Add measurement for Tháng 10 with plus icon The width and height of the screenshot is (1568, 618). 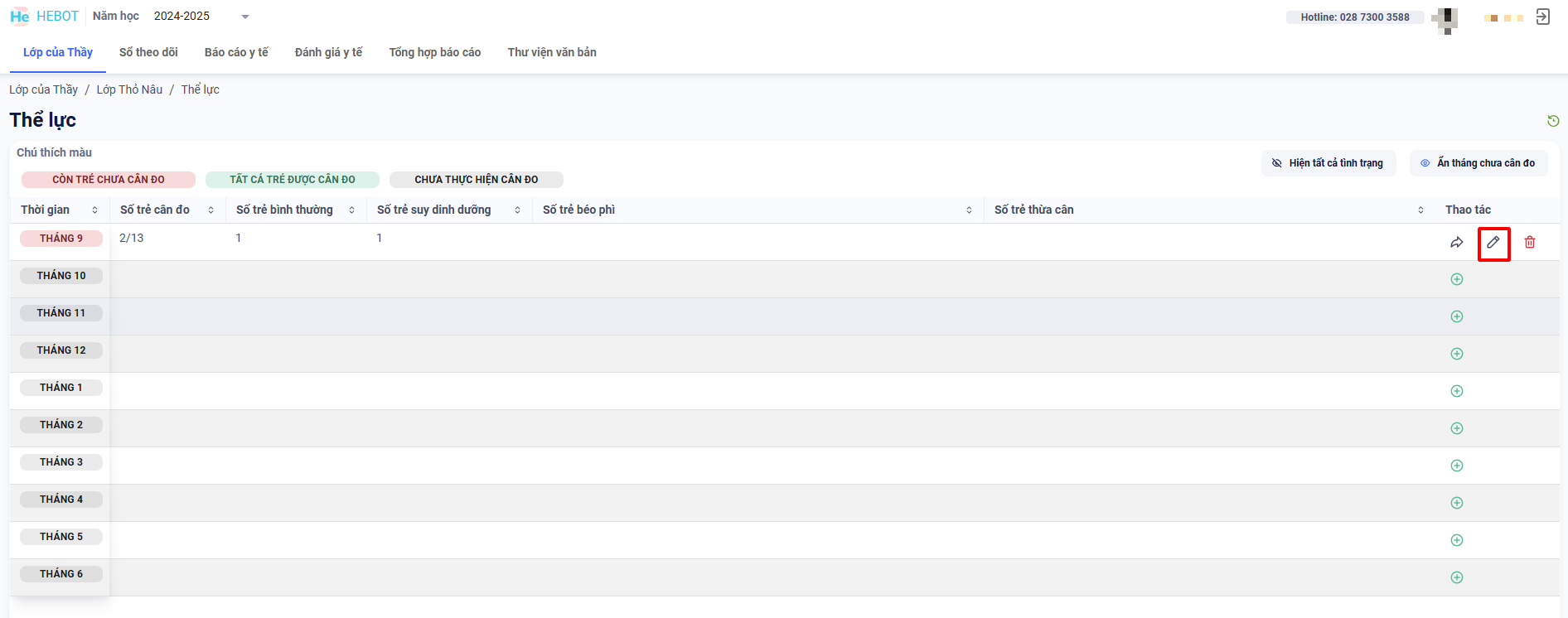click(x=1456, y=279)
